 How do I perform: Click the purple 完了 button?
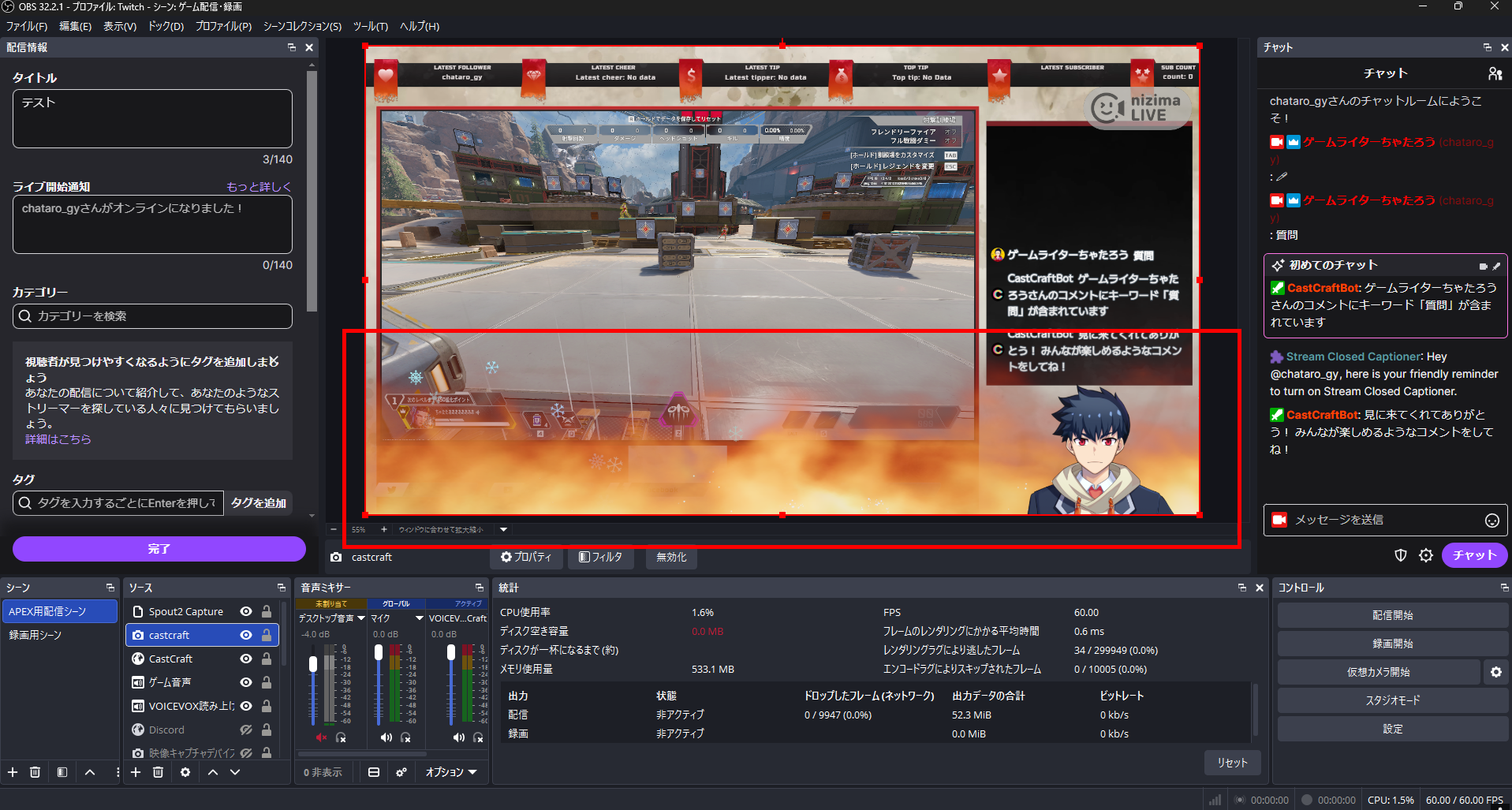point(159,549)
